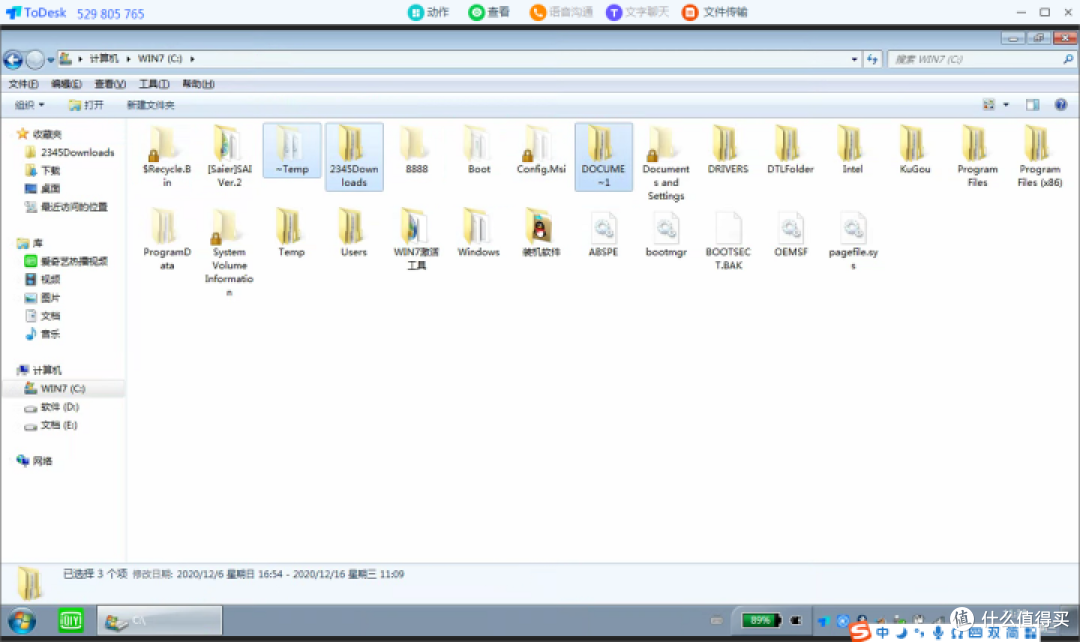Open Explorer help icon
1080x642 pixels.
(x=1061, y=105)
